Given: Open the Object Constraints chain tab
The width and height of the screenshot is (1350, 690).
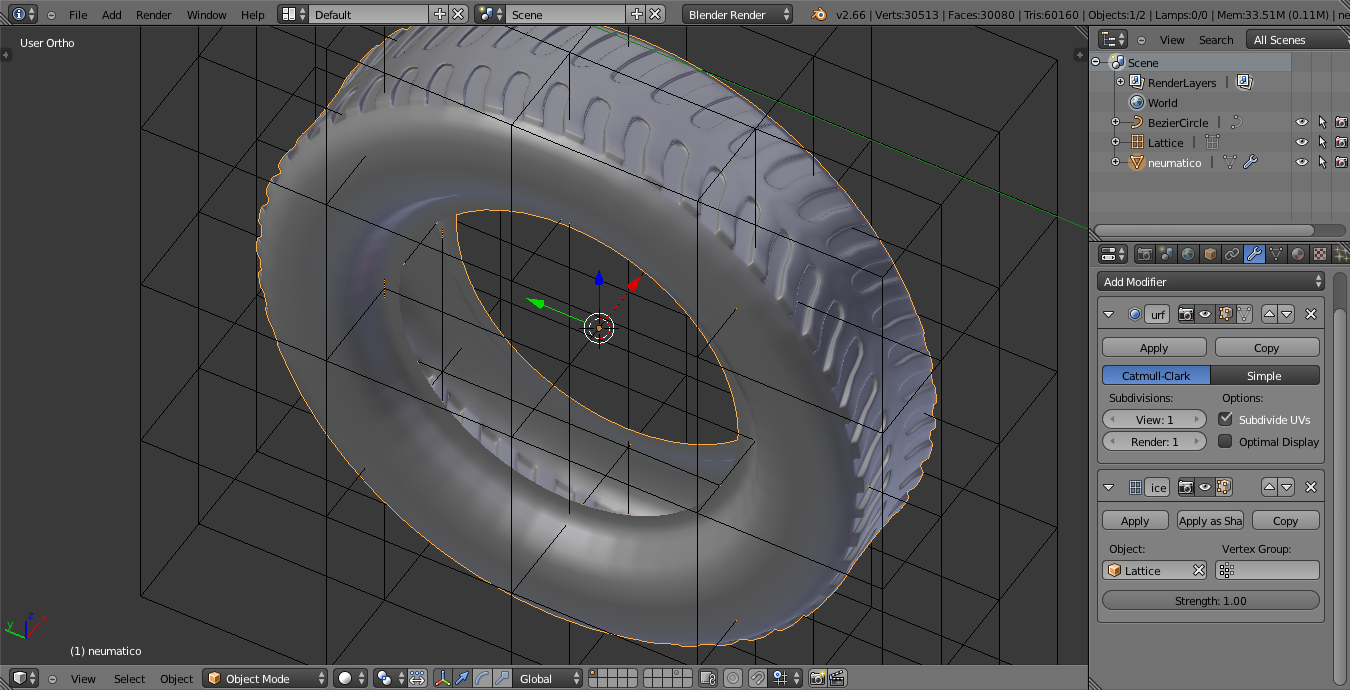Looking at the screenshot, I should coord(1232,254).
